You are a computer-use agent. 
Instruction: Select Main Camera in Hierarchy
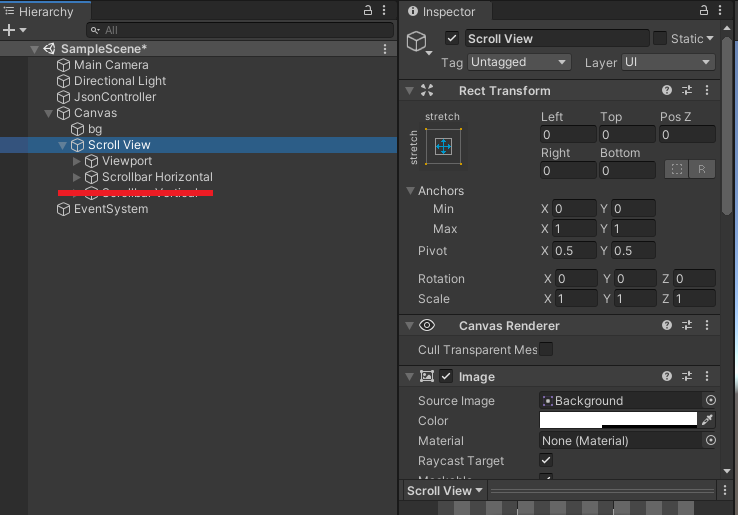click(x=111, y=65)
